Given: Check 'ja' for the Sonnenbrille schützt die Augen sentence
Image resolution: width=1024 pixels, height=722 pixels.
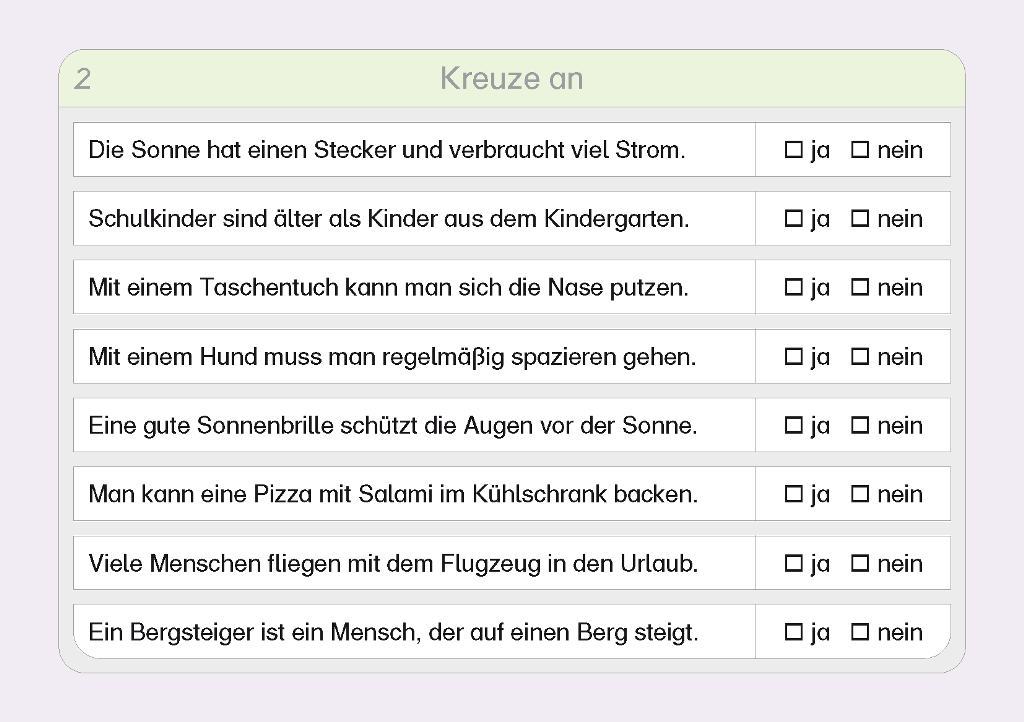Looking at the screenshot, I should (794, 426).
